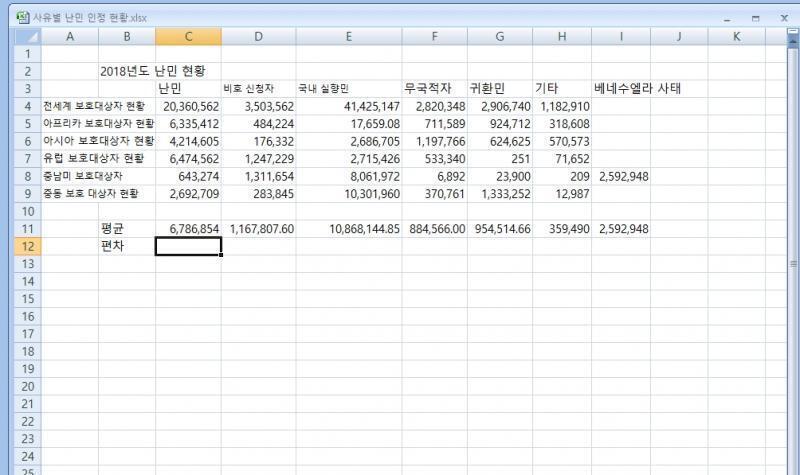
Task: Click the cell with value 20,360,562
Action: coord(188,106)
